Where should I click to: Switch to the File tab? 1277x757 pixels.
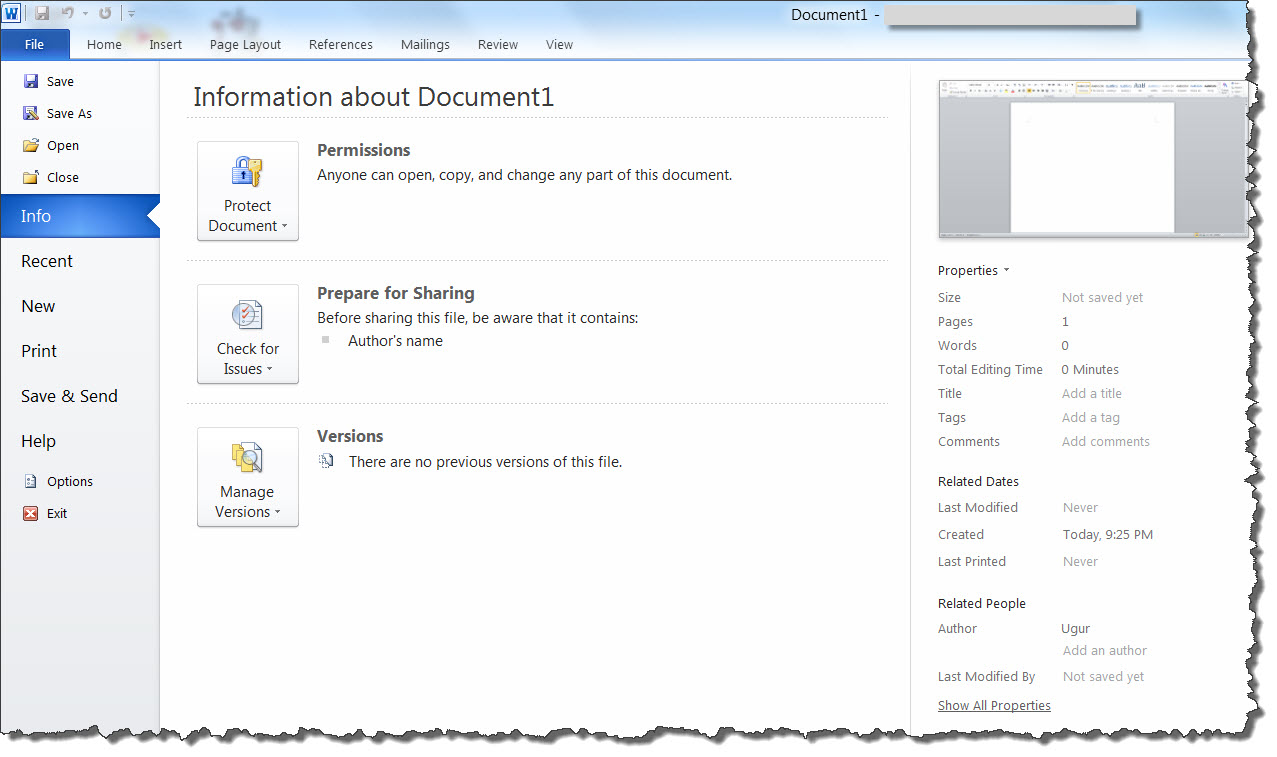pos(35,44)
